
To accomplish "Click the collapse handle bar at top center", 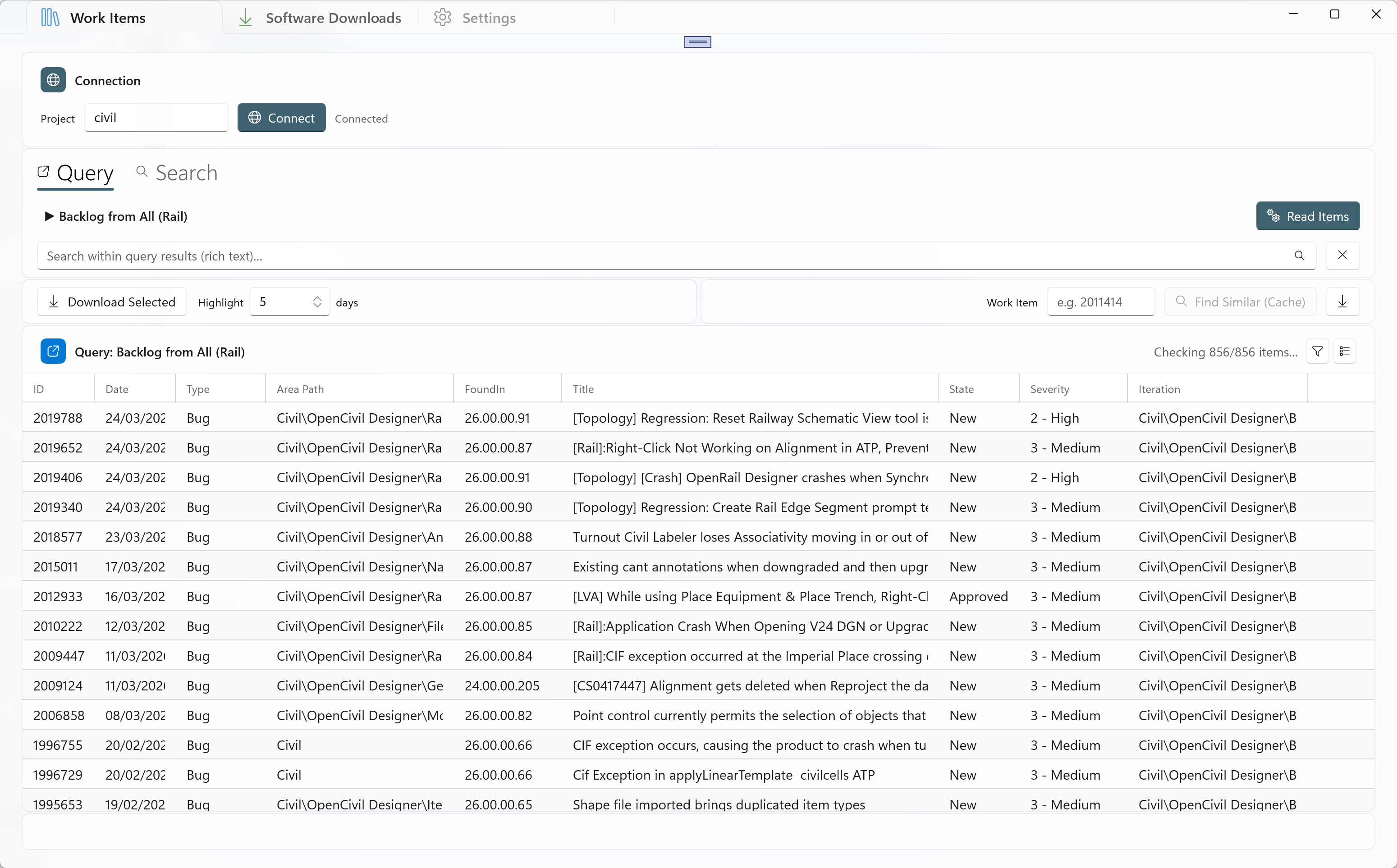I will pos(697,42).
